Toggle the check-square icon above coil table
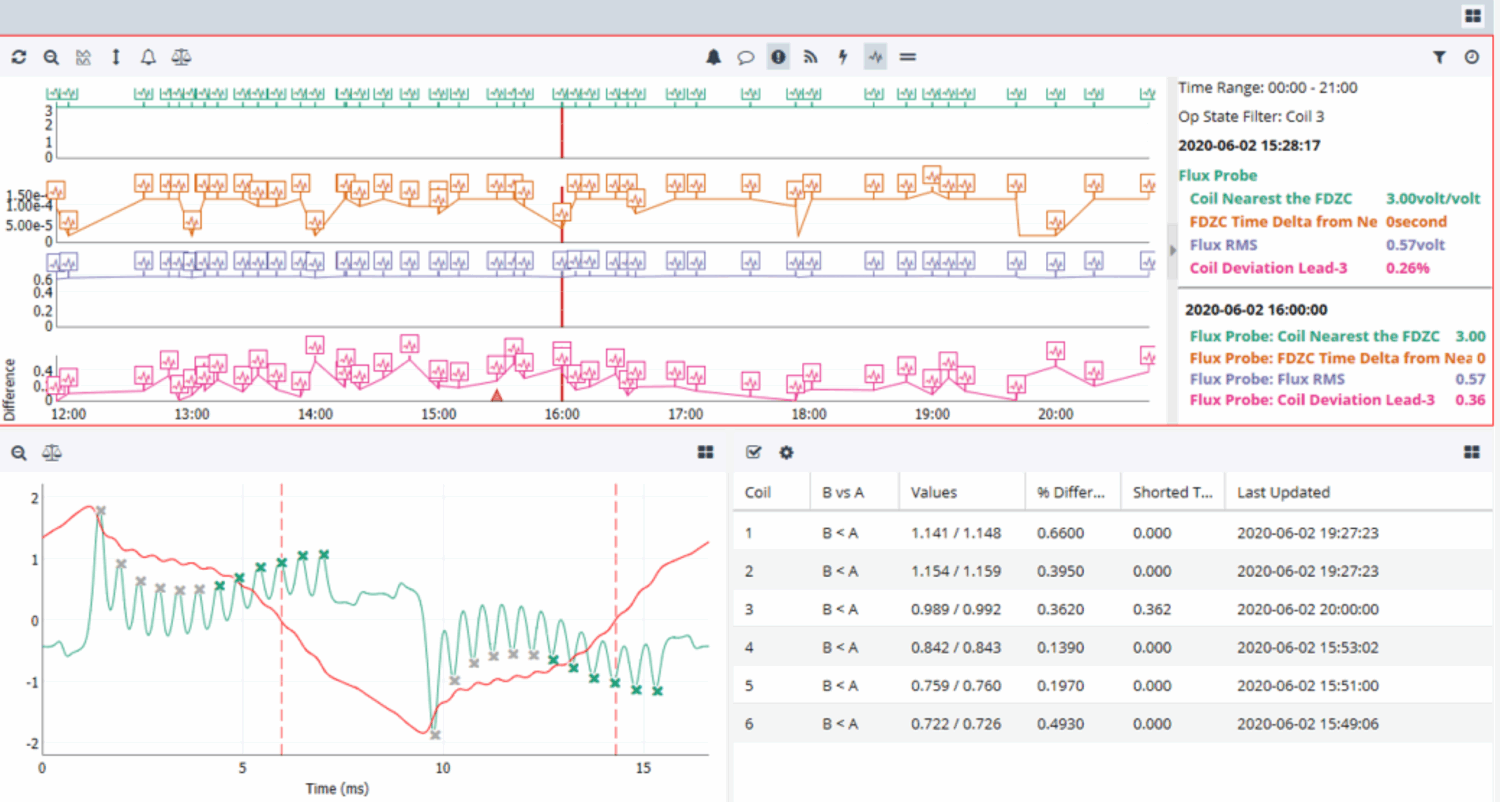The image size is (1500, 802). (754, 453)
